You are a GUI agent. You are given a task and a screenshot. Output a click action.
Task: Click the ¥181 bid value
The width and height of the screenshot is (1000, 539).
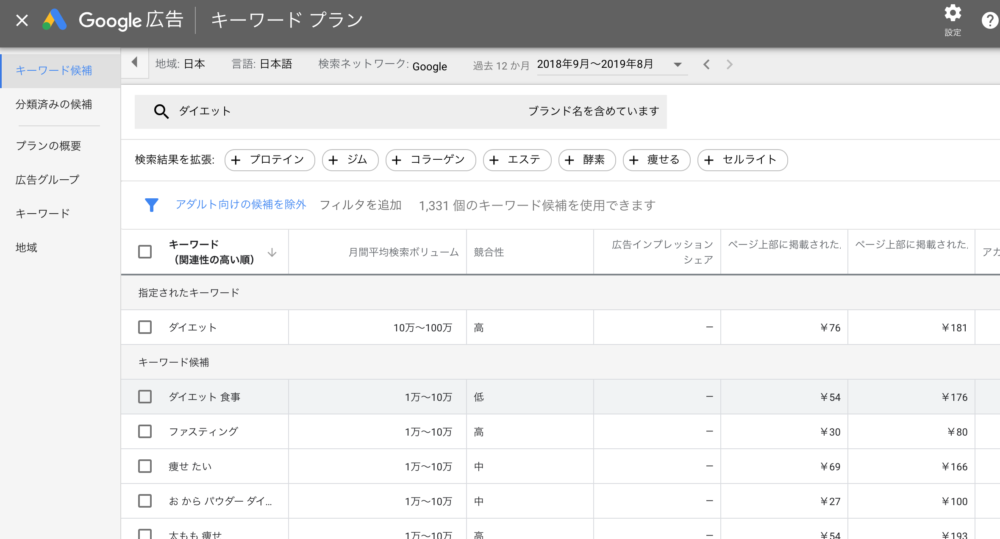click(x=954, y=328)
